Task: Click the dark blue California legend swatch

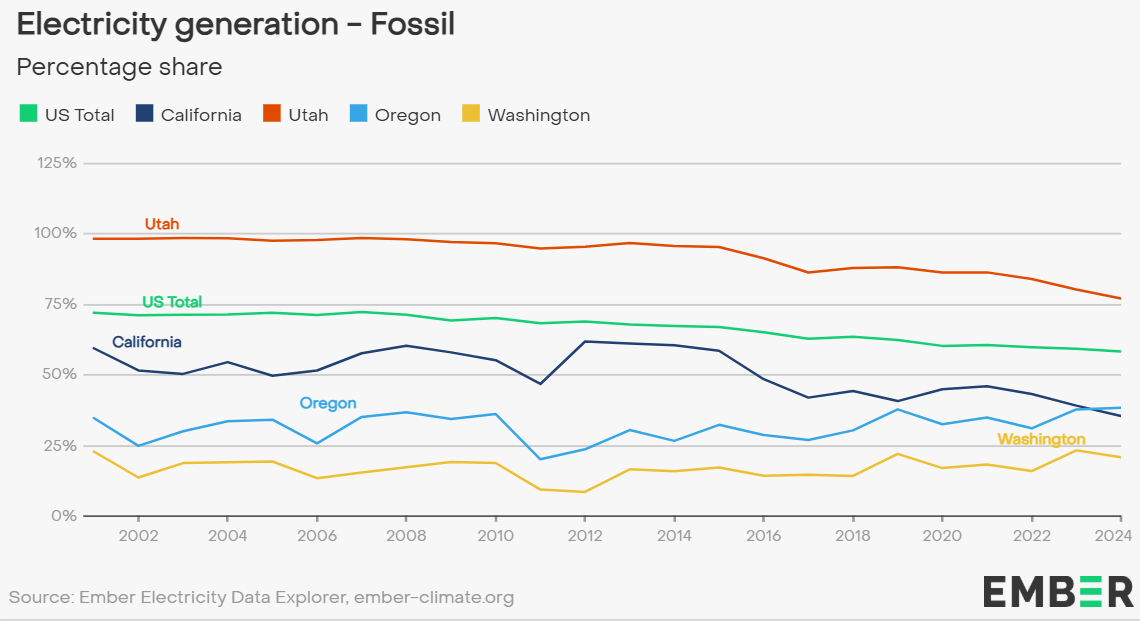Action: pyautogui.click(x=144, y=114)
